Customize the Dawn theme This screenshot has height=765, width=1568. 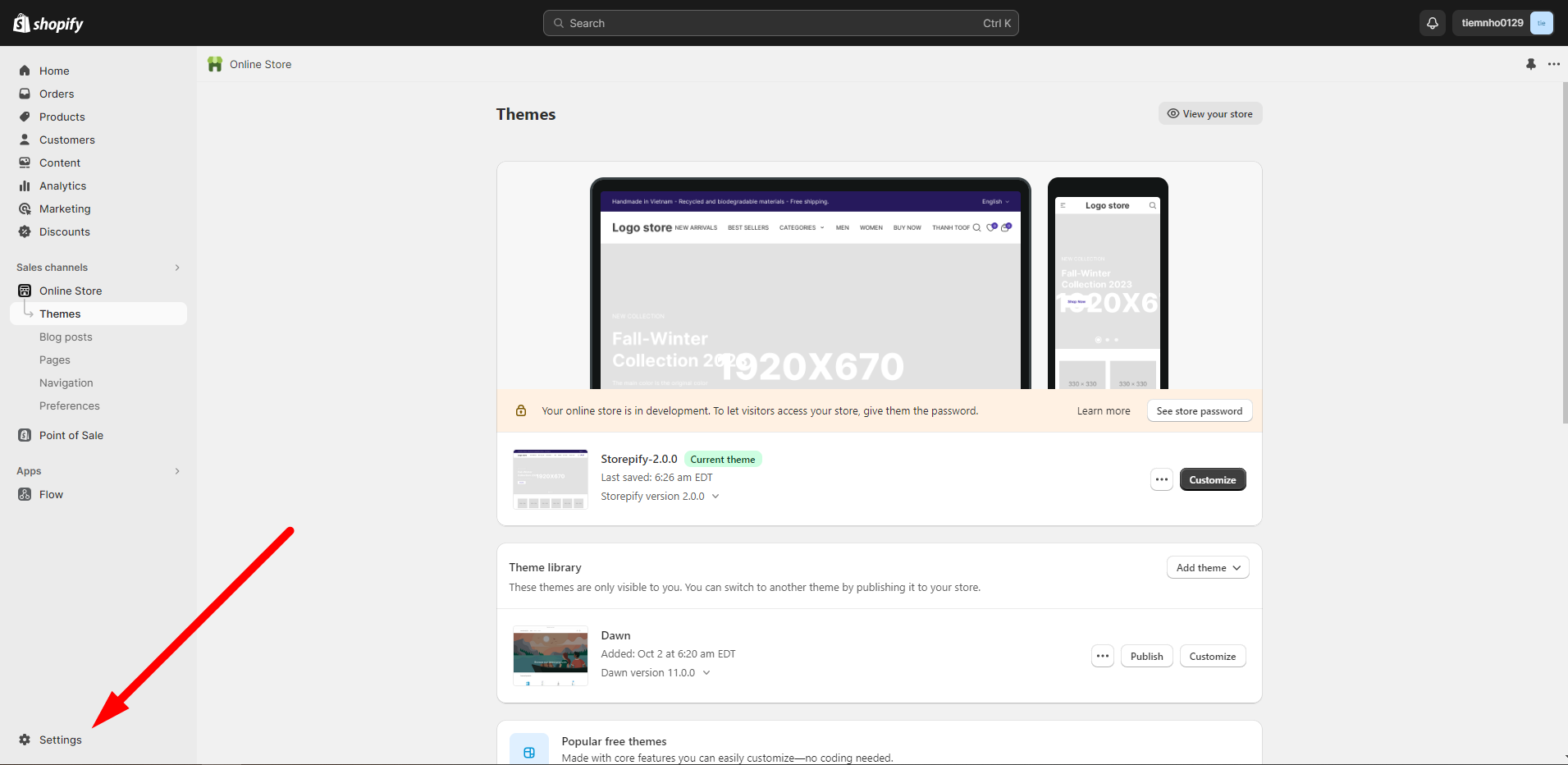point(1213,656)
